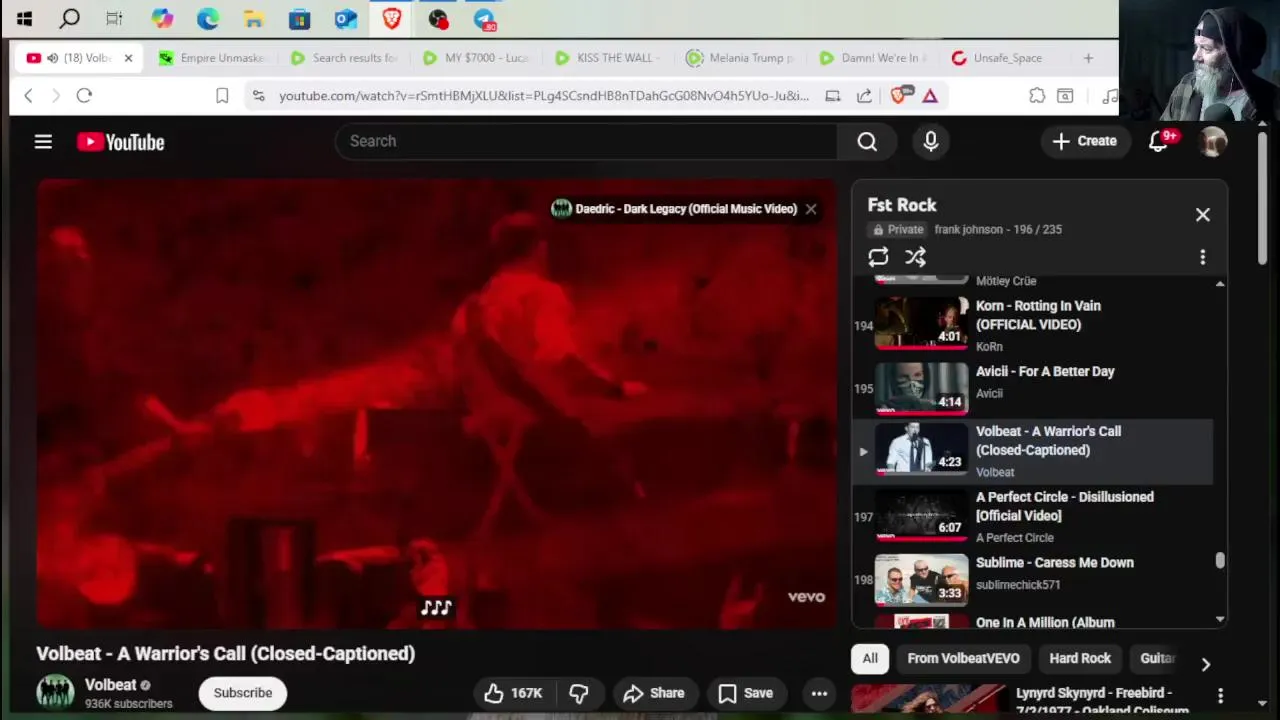
Task: Click the video player area
Action: (437, 404)
